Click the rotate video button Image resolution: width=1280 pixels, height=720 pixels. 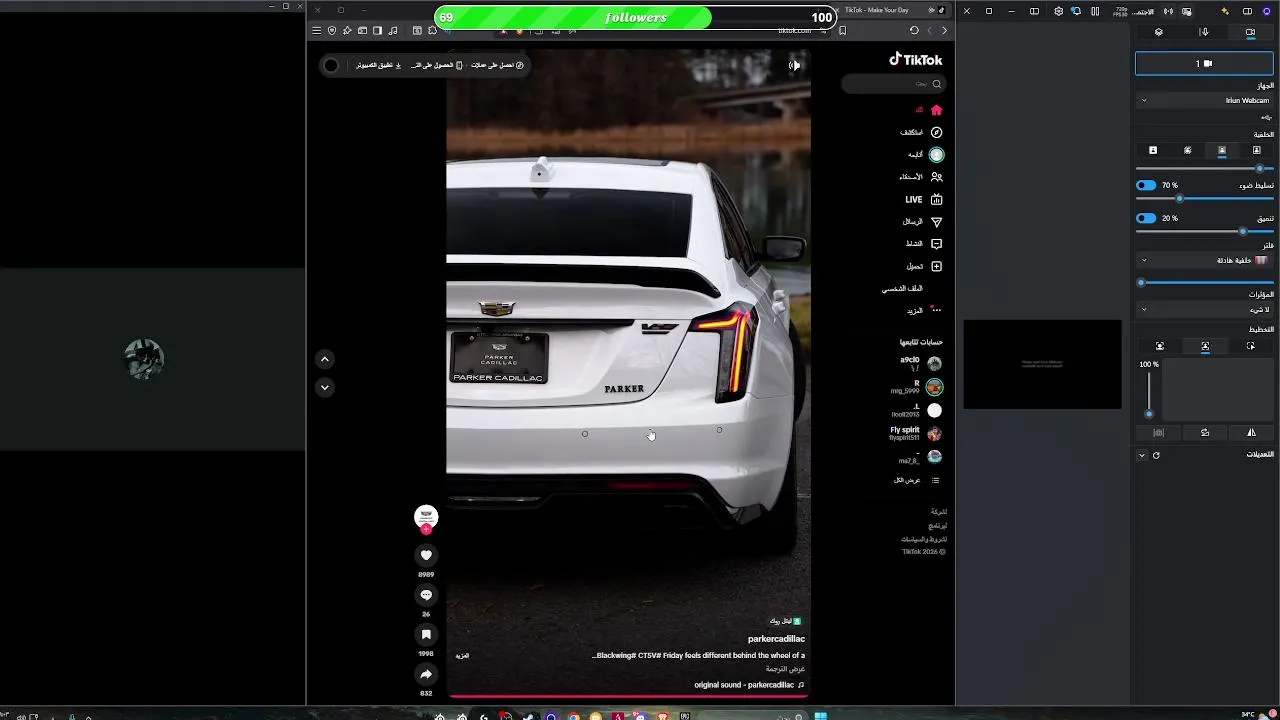(1205, 433)
